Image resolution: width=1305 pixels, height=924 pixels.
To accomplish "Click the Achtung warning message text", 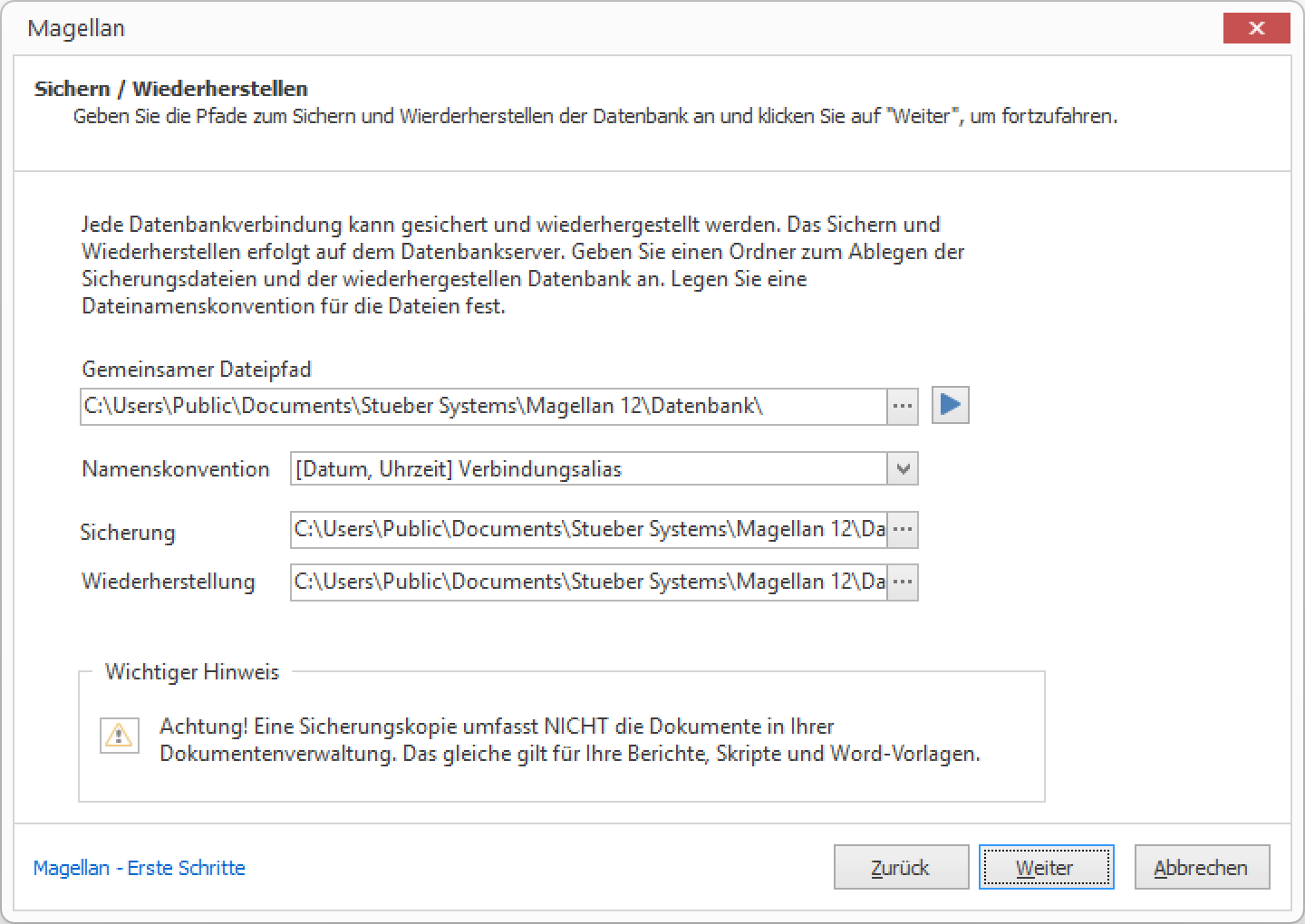I will [570, 740].
